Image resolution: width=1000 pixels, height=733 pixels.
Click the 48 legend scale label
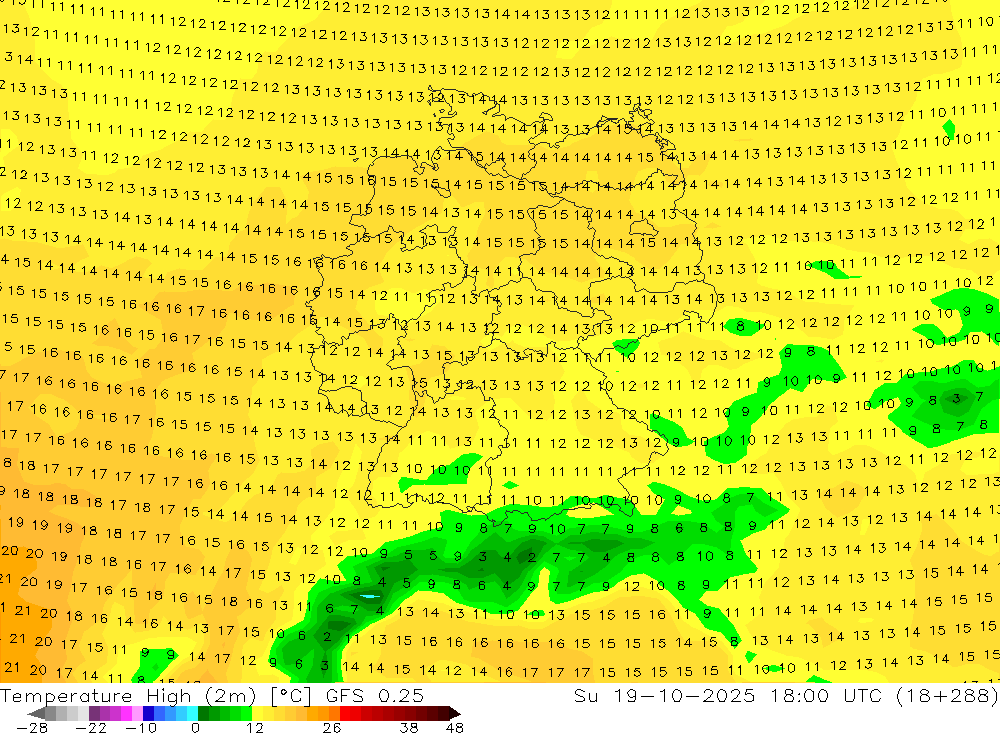tap(455, 728)
